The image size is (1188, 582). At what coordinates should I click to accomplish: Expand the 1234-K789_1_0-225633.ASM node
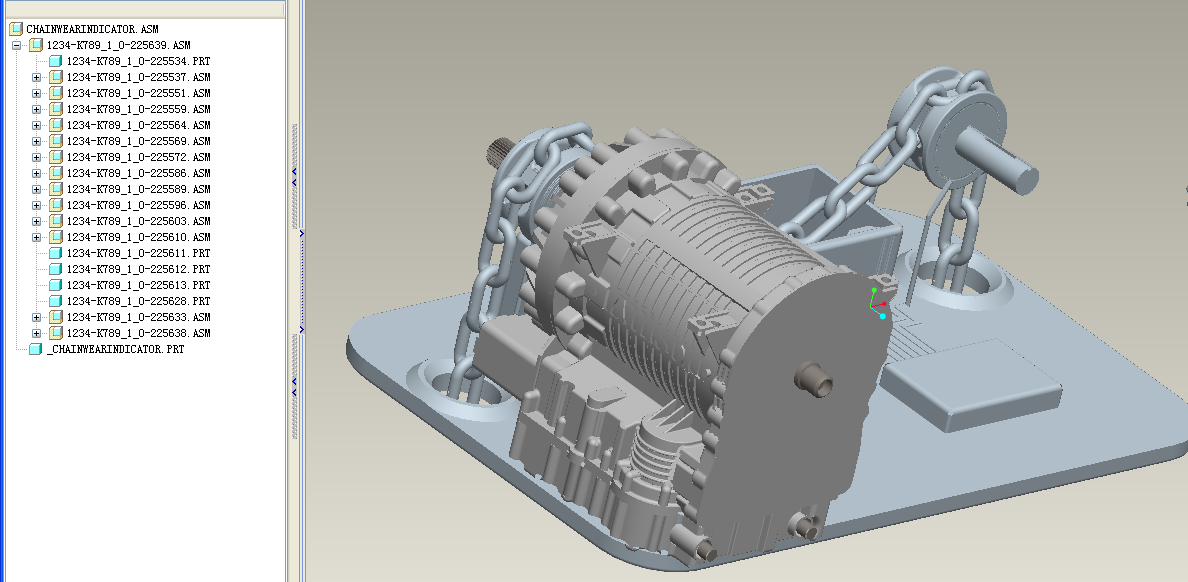click(x=36, y=318)
